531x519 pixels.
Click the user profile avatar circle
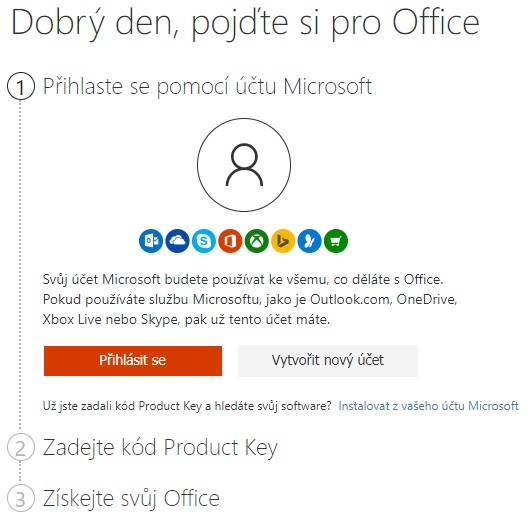(244, 165)
